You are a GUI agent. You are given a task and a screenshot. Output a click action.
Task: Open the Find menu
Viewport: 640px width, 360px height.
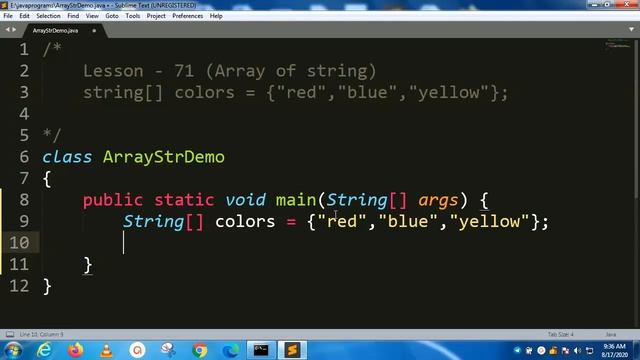tap(73, 16)
